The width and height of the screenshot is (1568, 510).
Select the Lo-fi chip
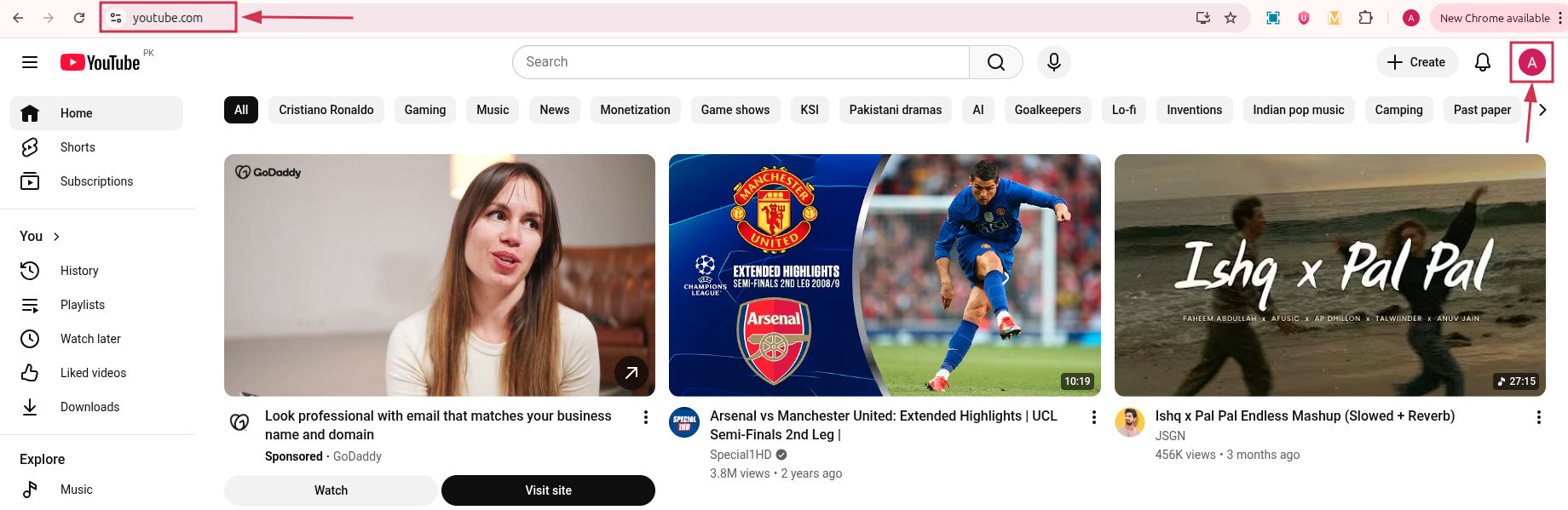(x=1124, y=110)
